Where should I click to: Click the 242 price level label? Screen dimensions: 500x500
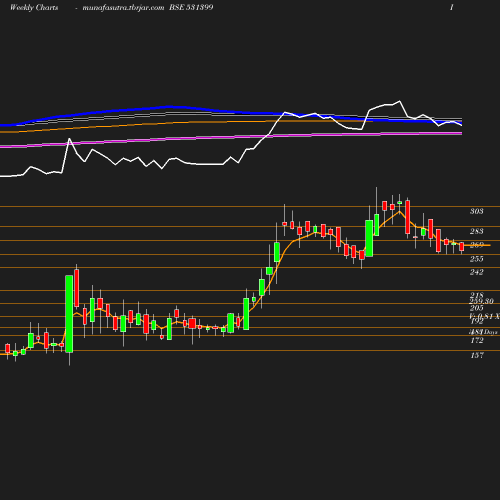coord(477,272)
